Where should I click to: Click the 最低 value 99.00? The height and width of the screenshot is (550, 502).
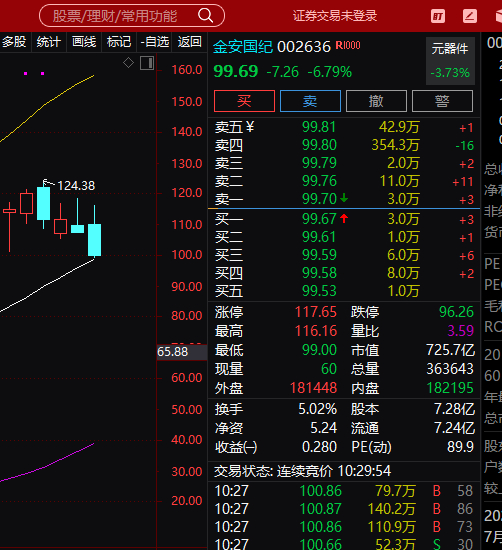(x=319, y=350)
